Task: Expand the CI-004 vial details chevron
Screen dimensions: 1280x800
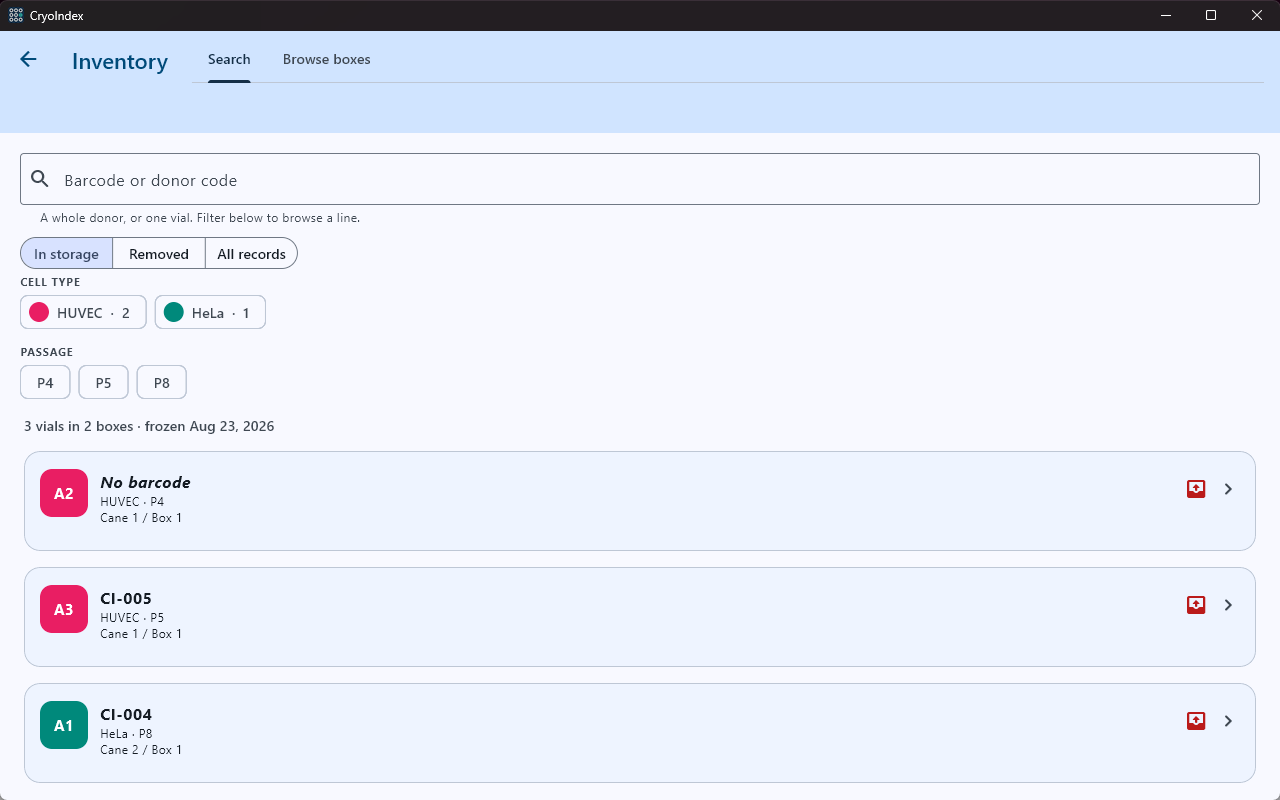Action: click(x=1229, y=721)
